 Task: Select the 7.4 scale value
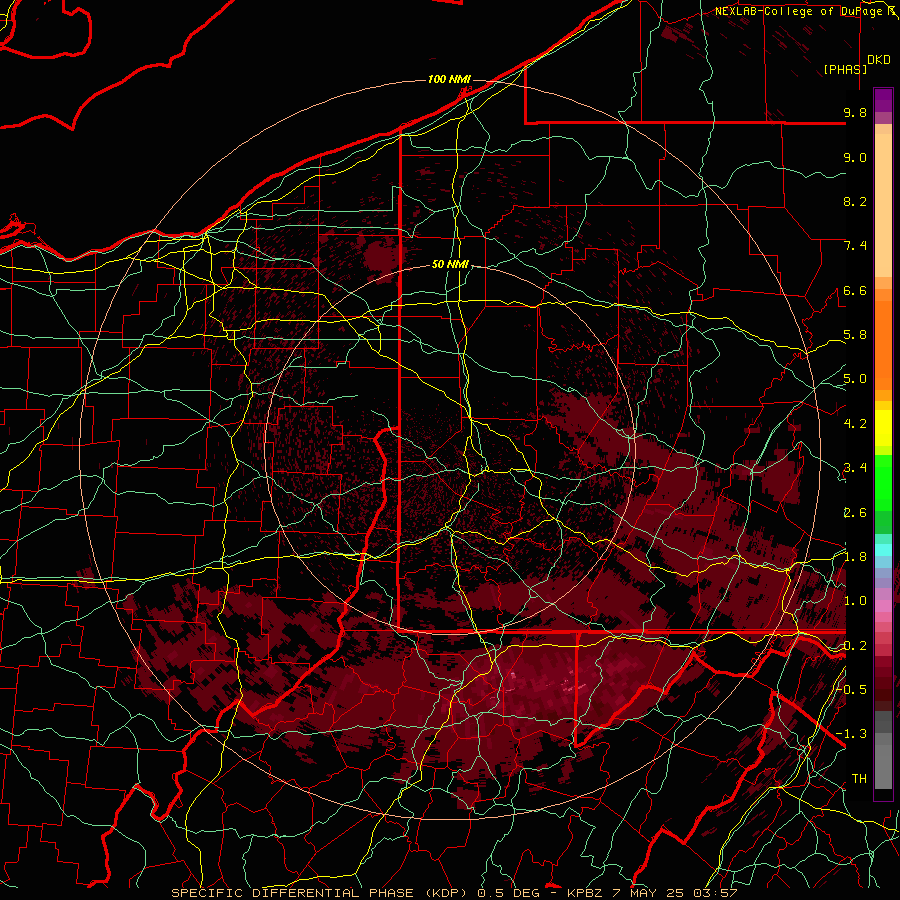point(855,246)
